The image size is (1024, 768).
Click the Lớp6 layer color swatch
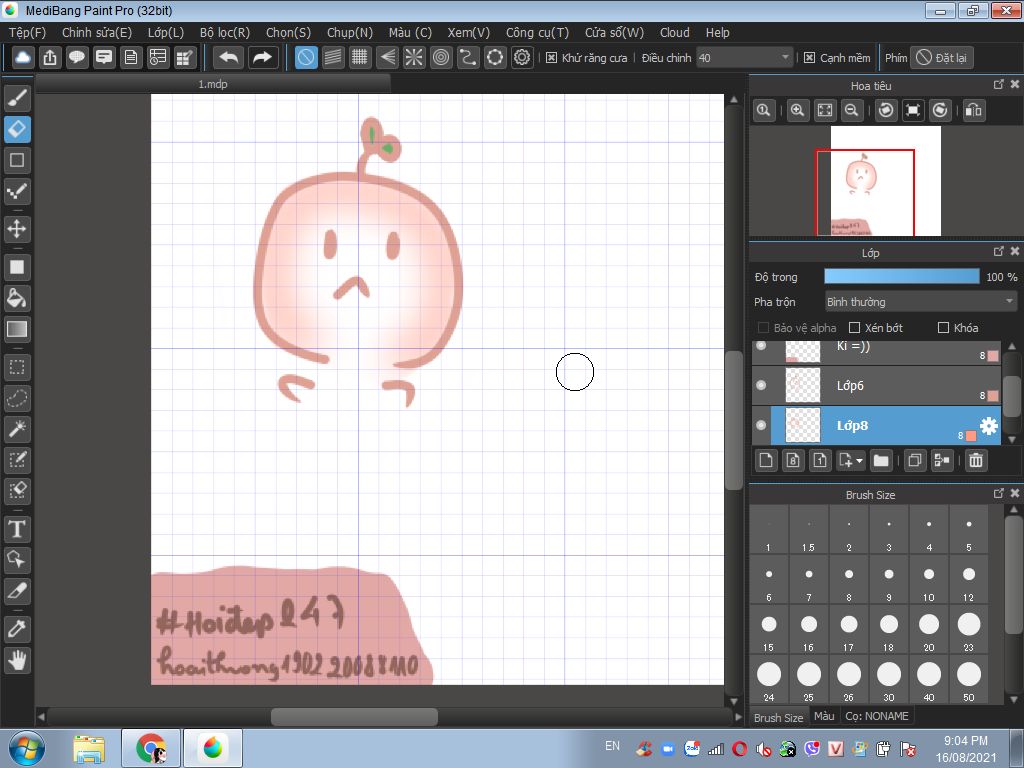point(993,395)
